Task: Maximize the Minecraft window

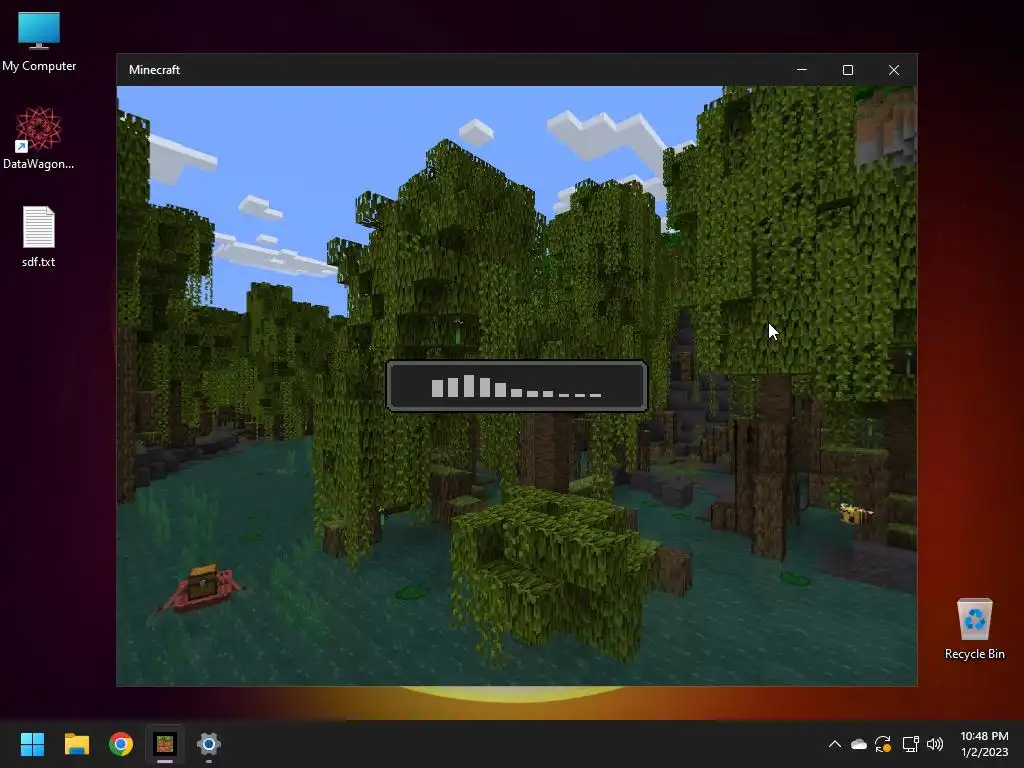Action: pyautogui.click(x=848, y=70)
